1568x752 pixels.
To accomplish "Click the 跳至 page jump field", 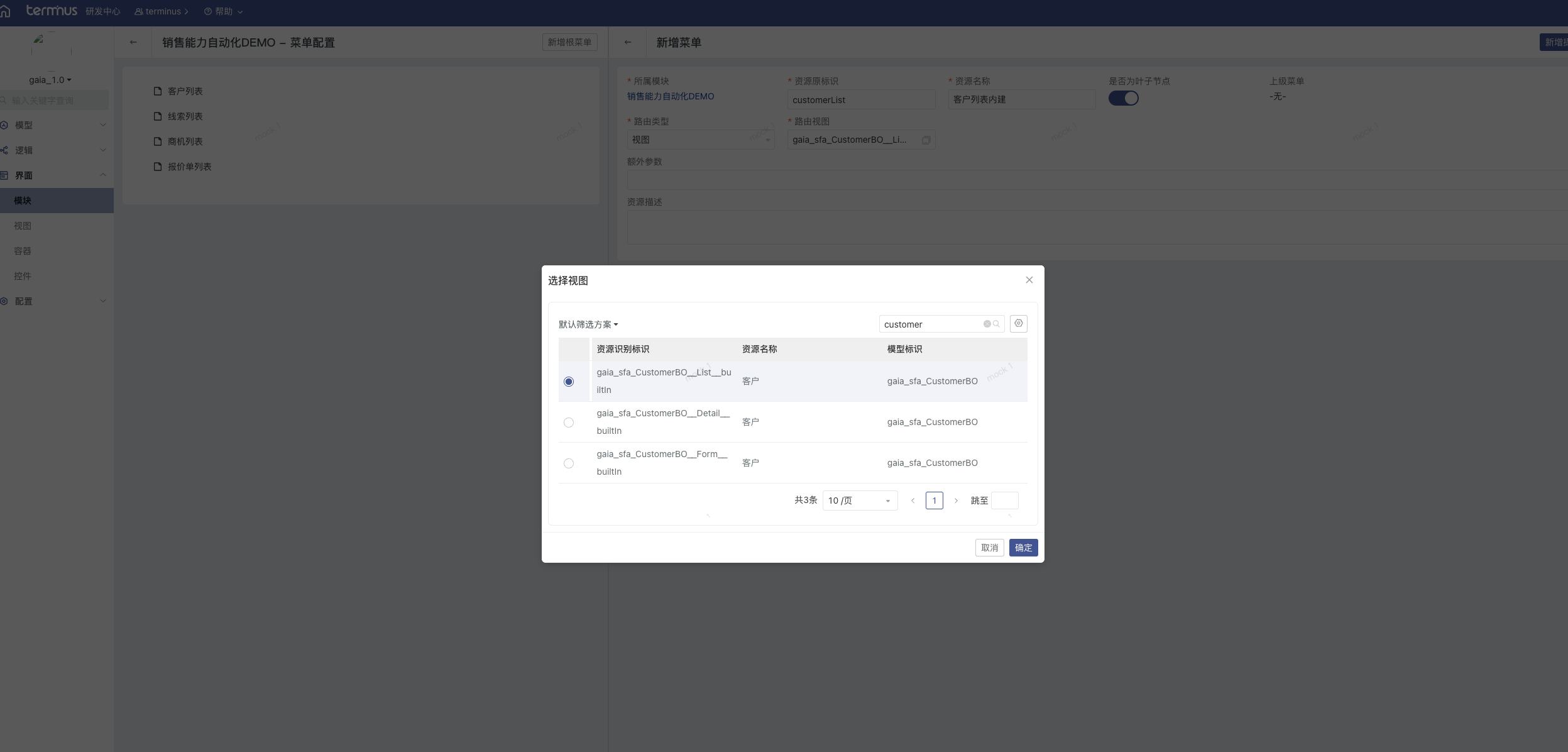I will tap(1004, 500).
